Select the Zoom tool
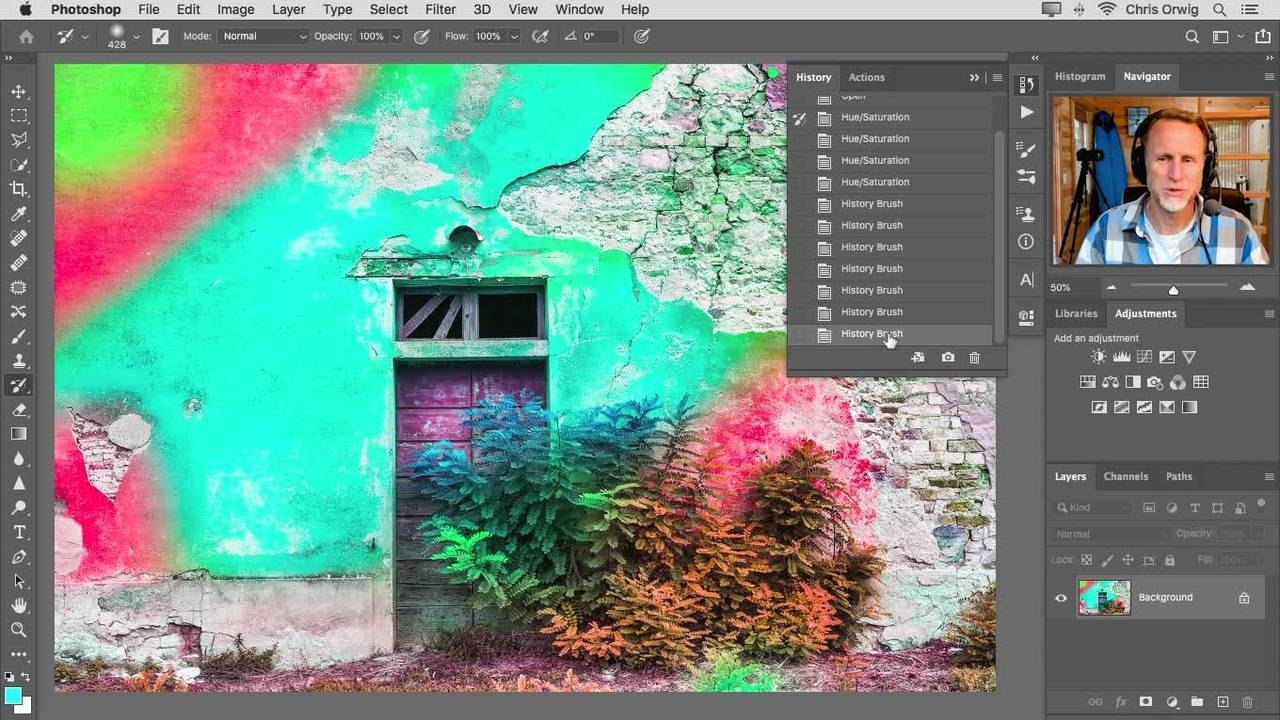Image resolution: width=1280 pixels, height=720 pixels. [x=19, y=630]
